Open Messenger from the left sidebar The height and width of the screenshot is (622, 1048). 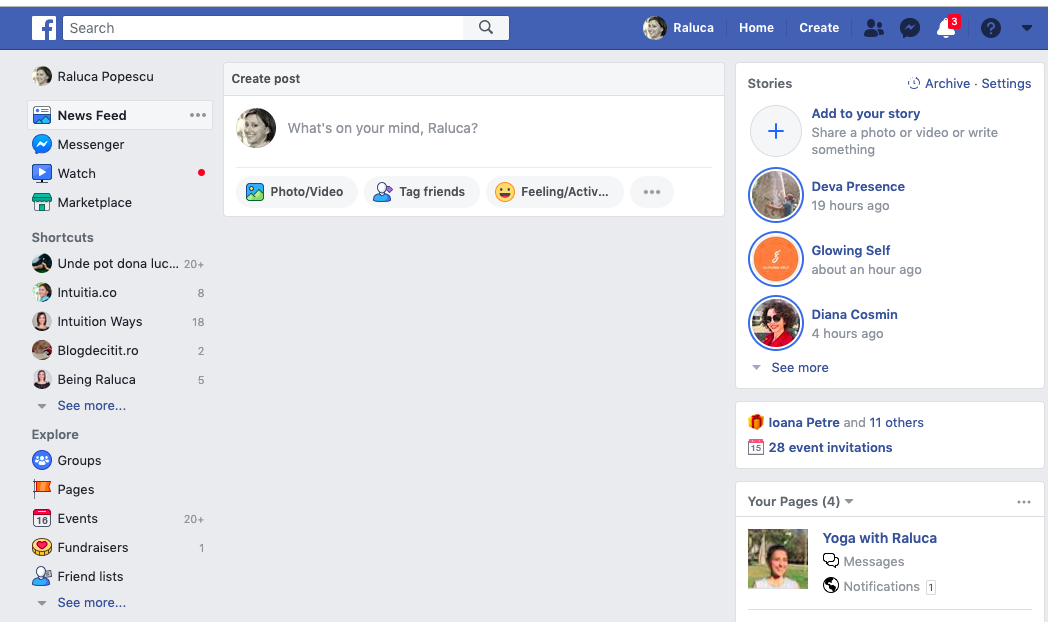pos(90,144)
